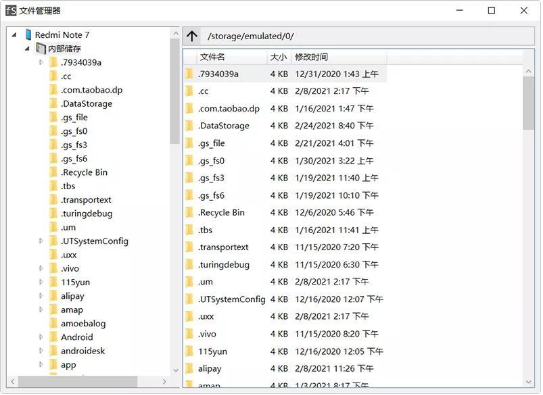Go up one directory with the arrow
Viewport: 543px width, 395px height.
pos(192,36)
